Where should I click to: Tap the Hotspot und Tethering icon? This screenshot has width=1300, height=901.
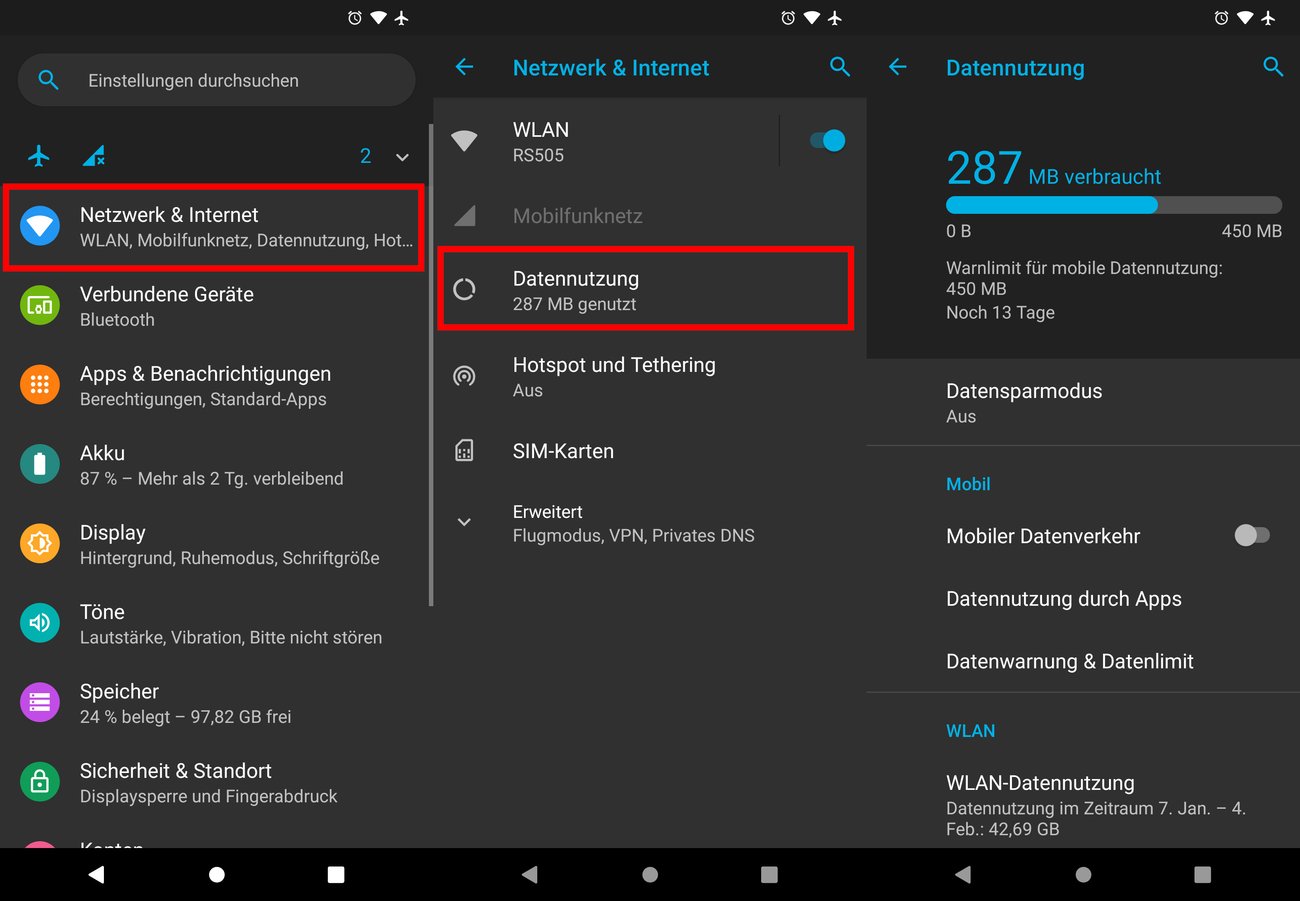coord(464,377)
